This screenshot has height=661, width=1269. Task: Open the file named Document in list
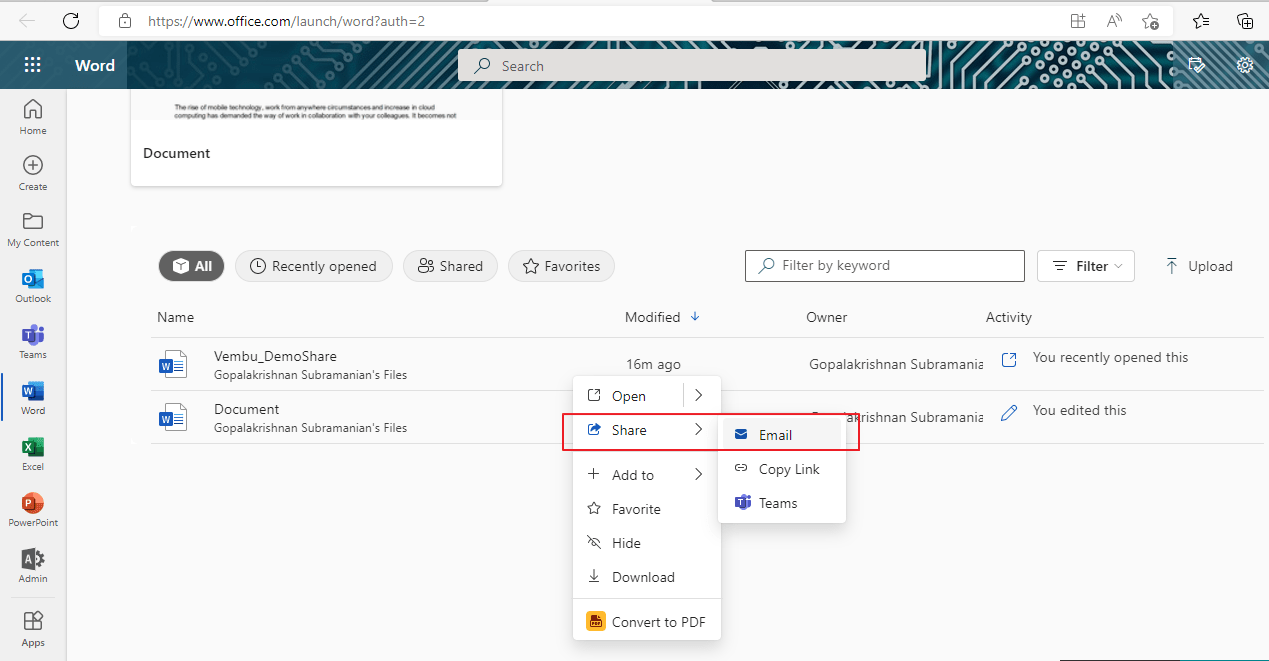click(247, 409)
